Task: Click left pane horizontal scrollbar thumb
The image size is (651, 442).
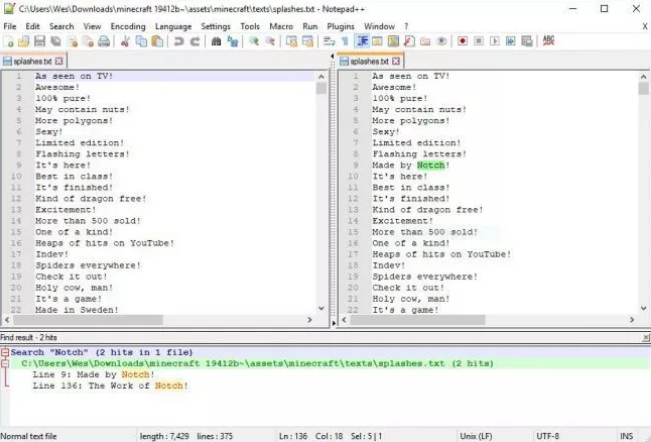Action: (88, 320)
